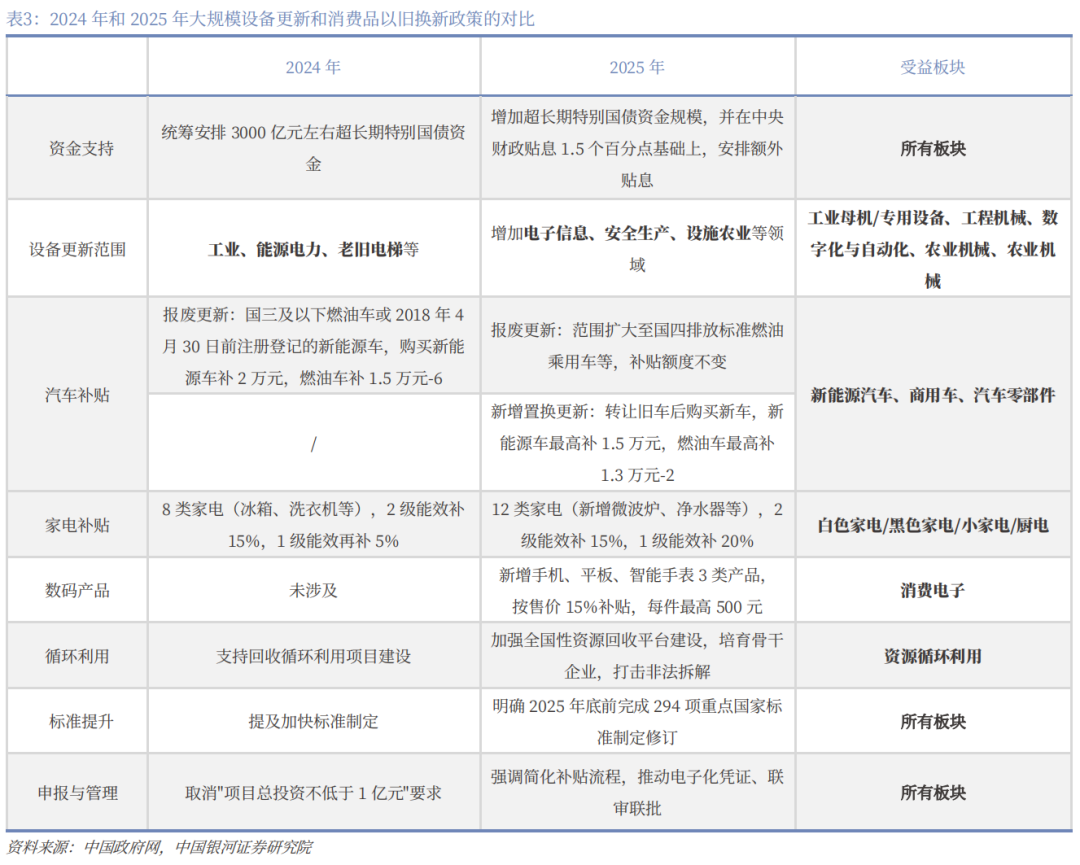This screenshot has width=1080, height=865.
Task: Click the 提及加快标准制定 cell
Action: point(313,721)
